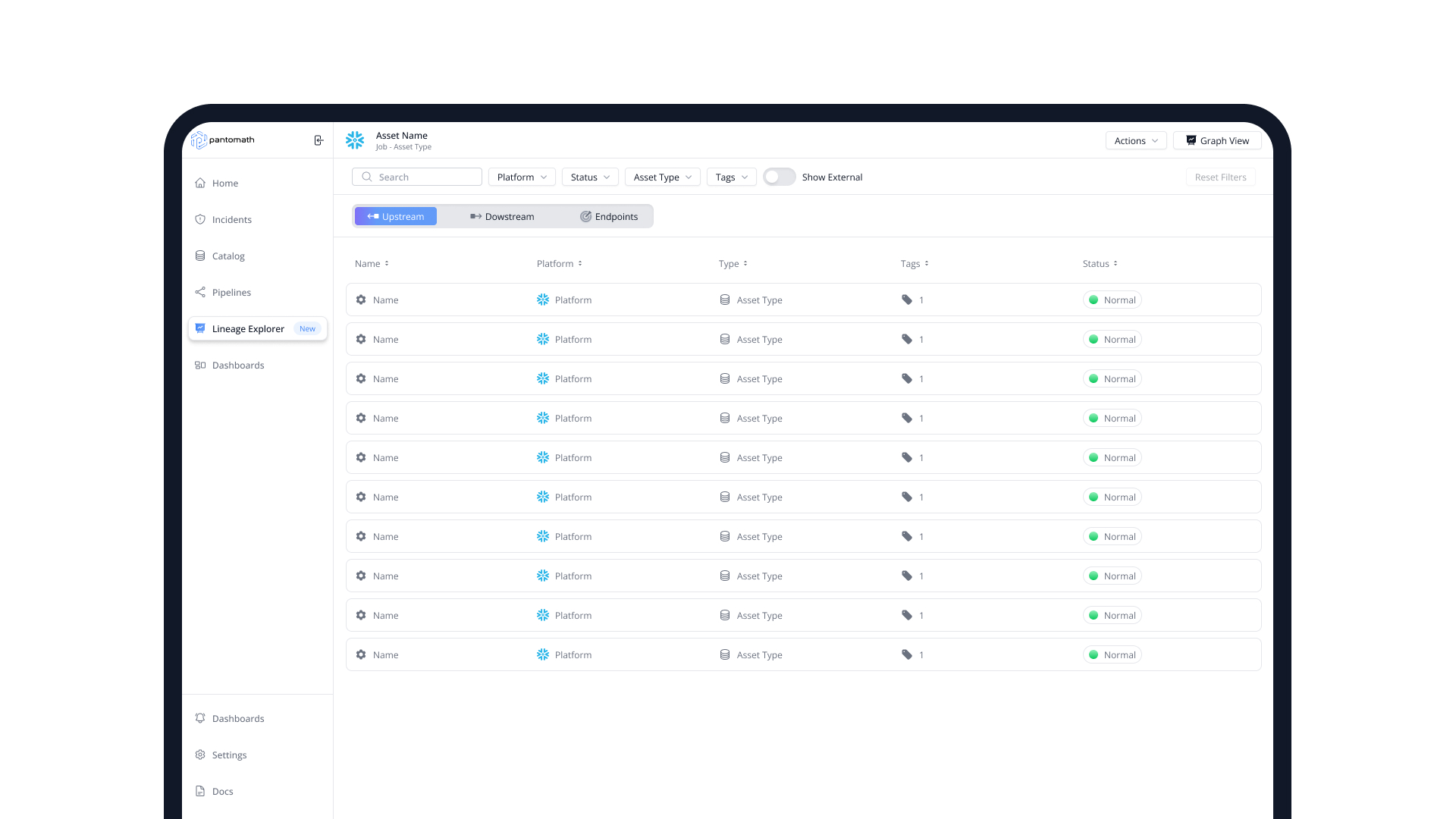
Task: Sort the table by the Type column
Action: point(733,263)
